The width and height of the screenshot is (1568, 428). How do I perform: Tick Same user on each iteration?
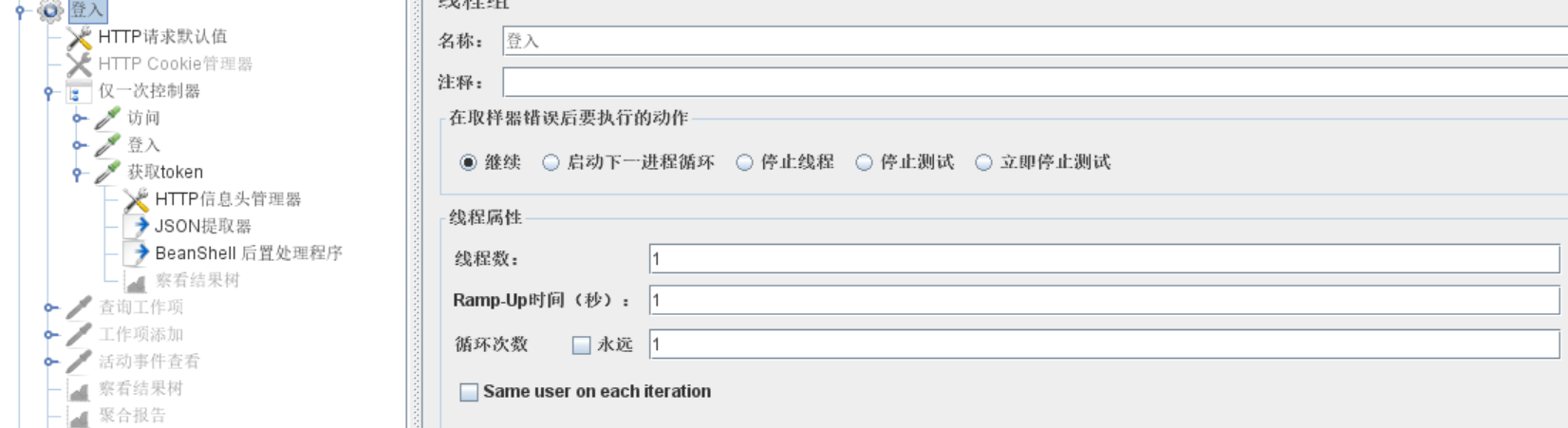469,392
